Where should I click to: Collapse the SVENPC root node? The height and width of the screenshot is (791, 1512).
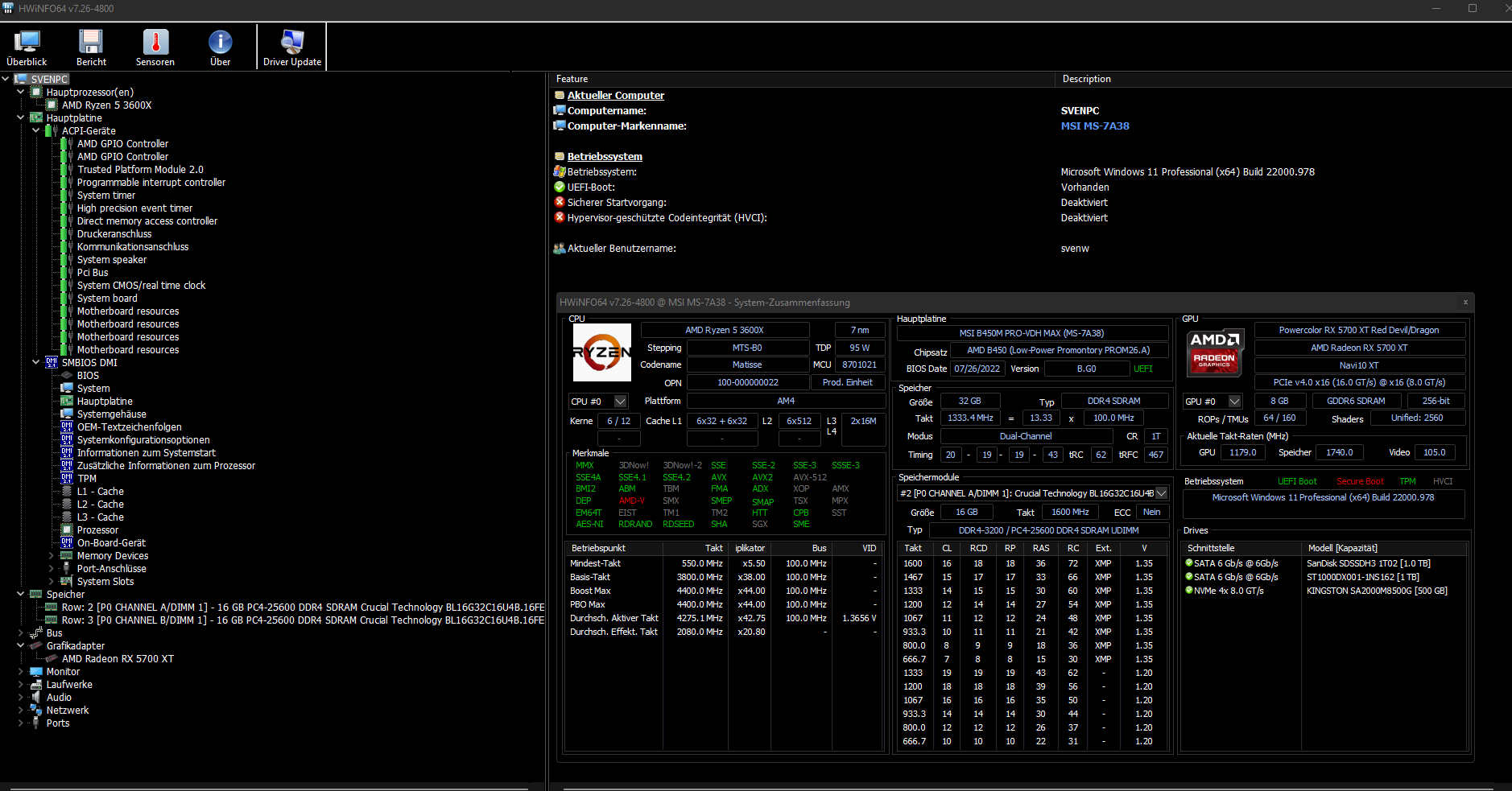[6, 79]
